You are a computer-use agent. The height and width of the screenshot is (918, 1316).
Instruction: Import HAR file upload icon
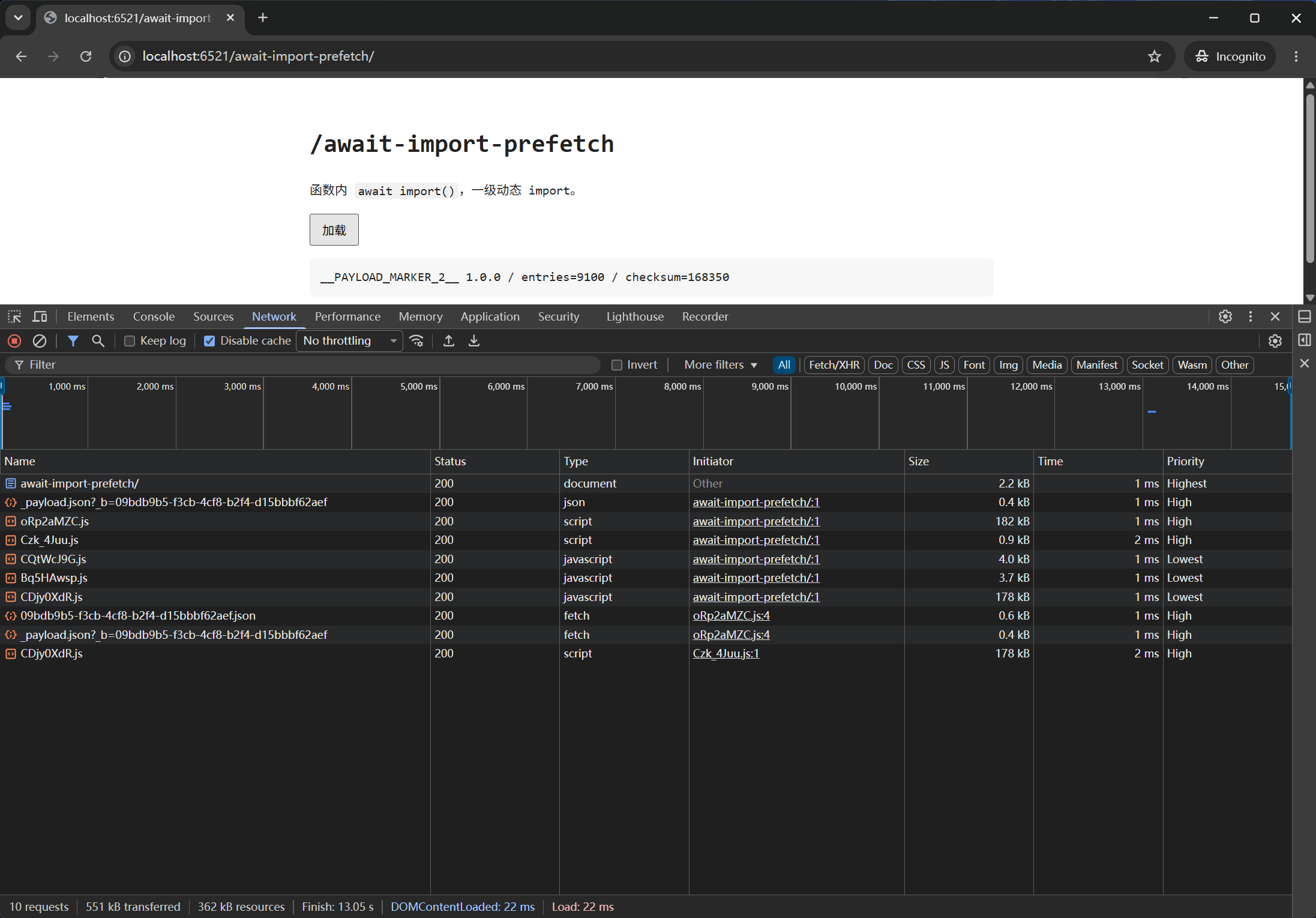click(x=448, y=341)
